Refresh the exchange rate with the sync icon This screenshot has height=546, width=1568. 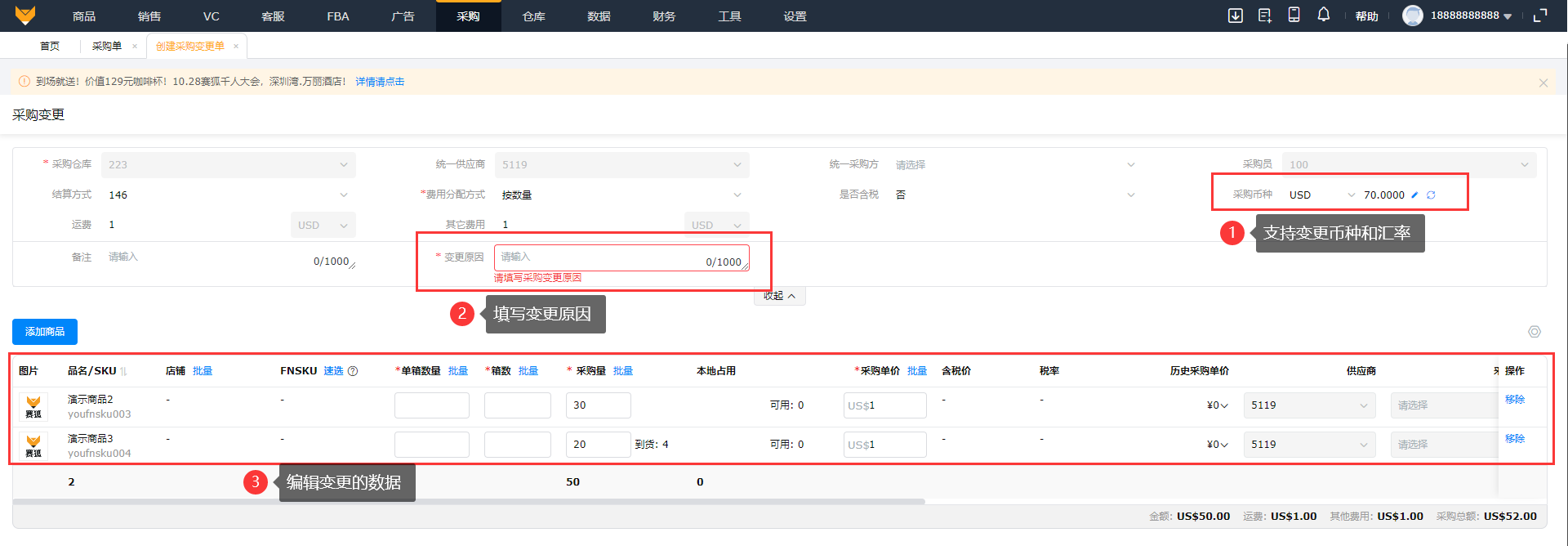(1431, 195)
